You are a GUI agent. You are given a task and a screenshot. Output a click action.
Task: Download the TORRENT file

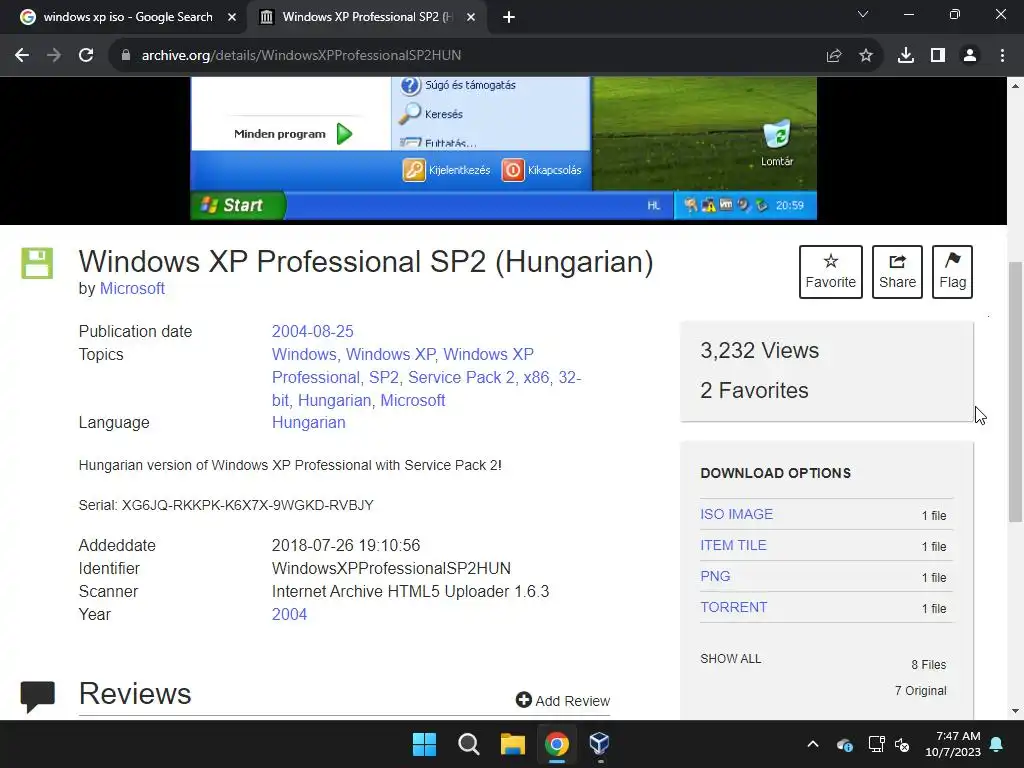tap(734, 607)
